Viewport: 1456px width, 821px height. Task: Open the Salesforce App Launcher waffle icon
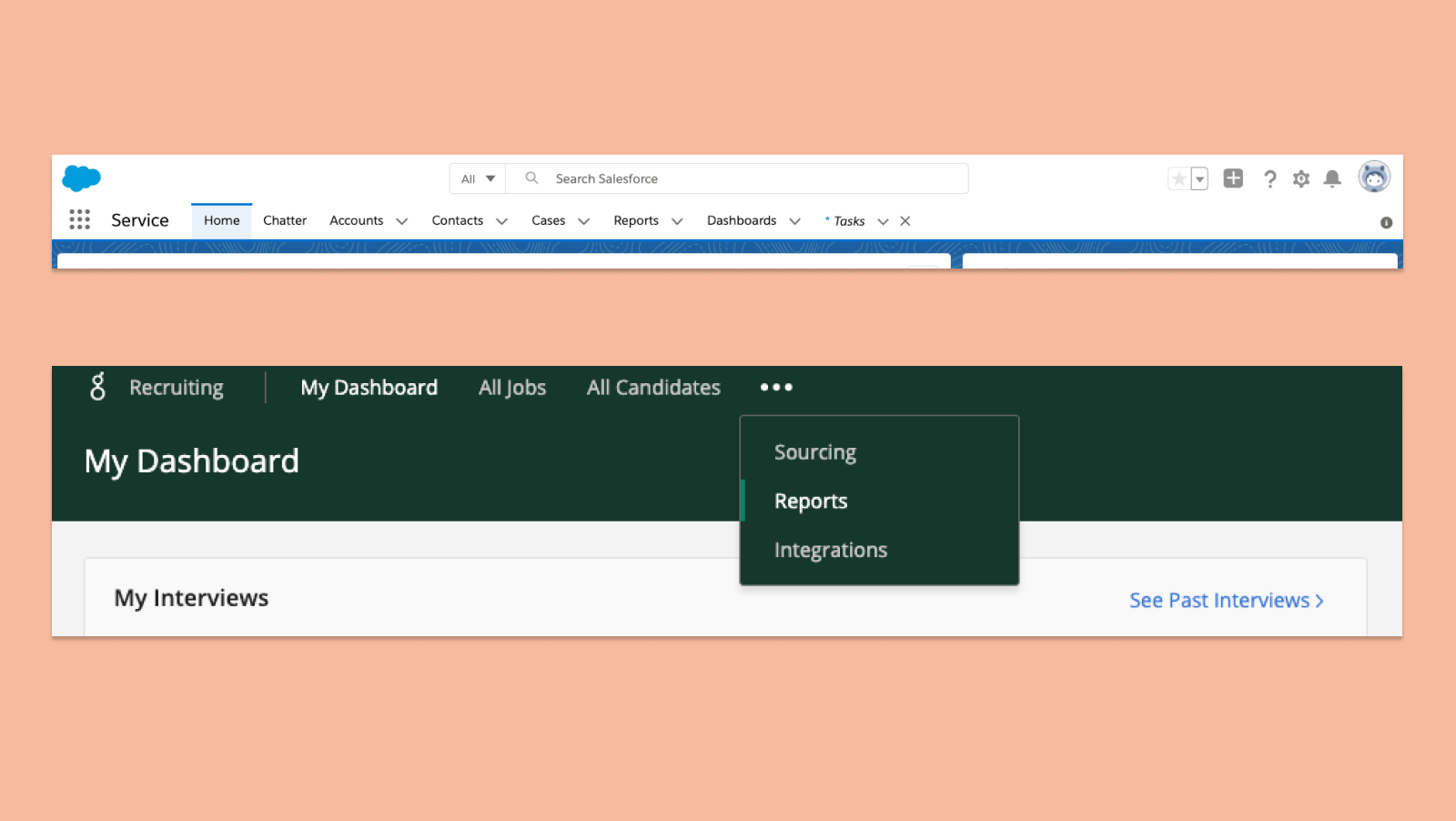click(x=79, y=220)
